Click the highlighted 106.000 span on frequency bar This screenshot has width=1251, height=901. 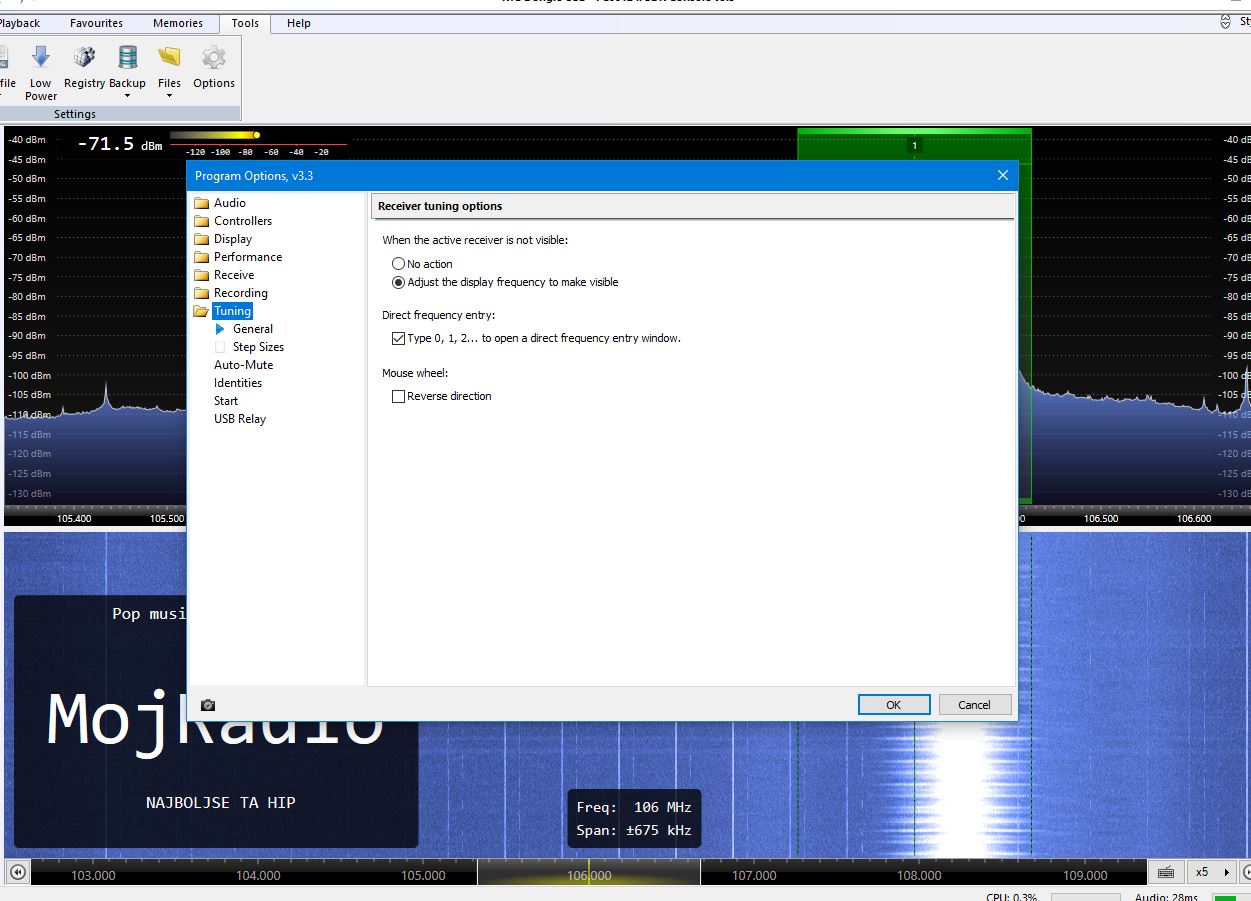tap(588, 874)
